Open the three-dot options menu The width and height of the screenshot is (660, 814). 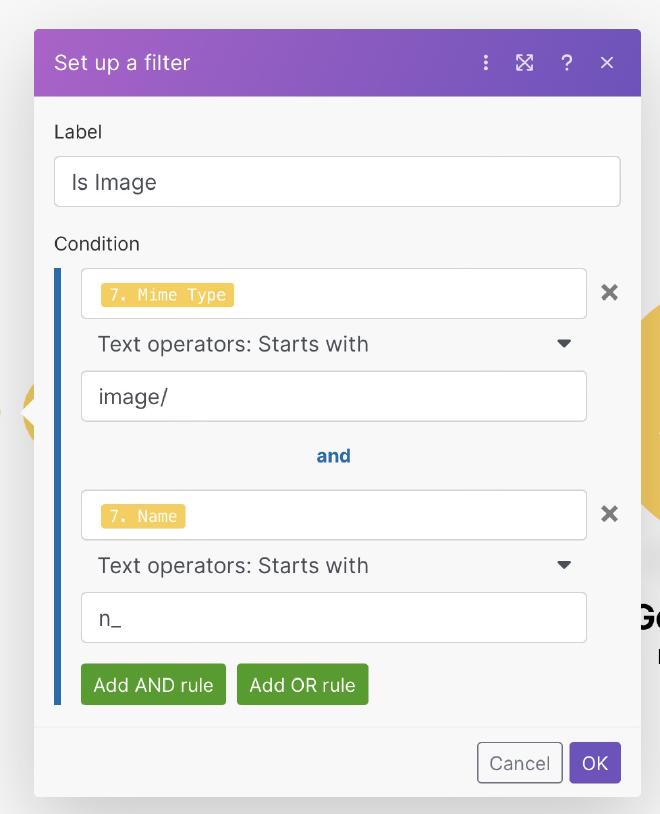click(x=486, y=62)
